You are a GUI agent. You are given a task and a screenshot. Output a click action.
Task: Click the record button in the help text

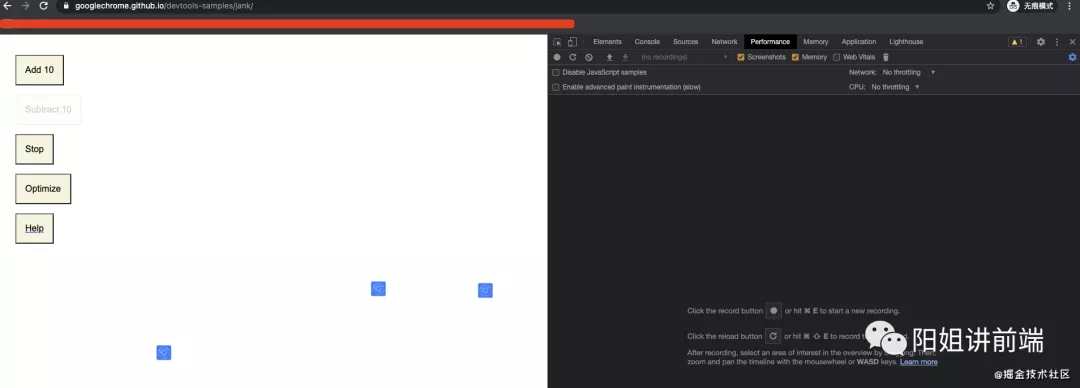click(x=773, y=311)
